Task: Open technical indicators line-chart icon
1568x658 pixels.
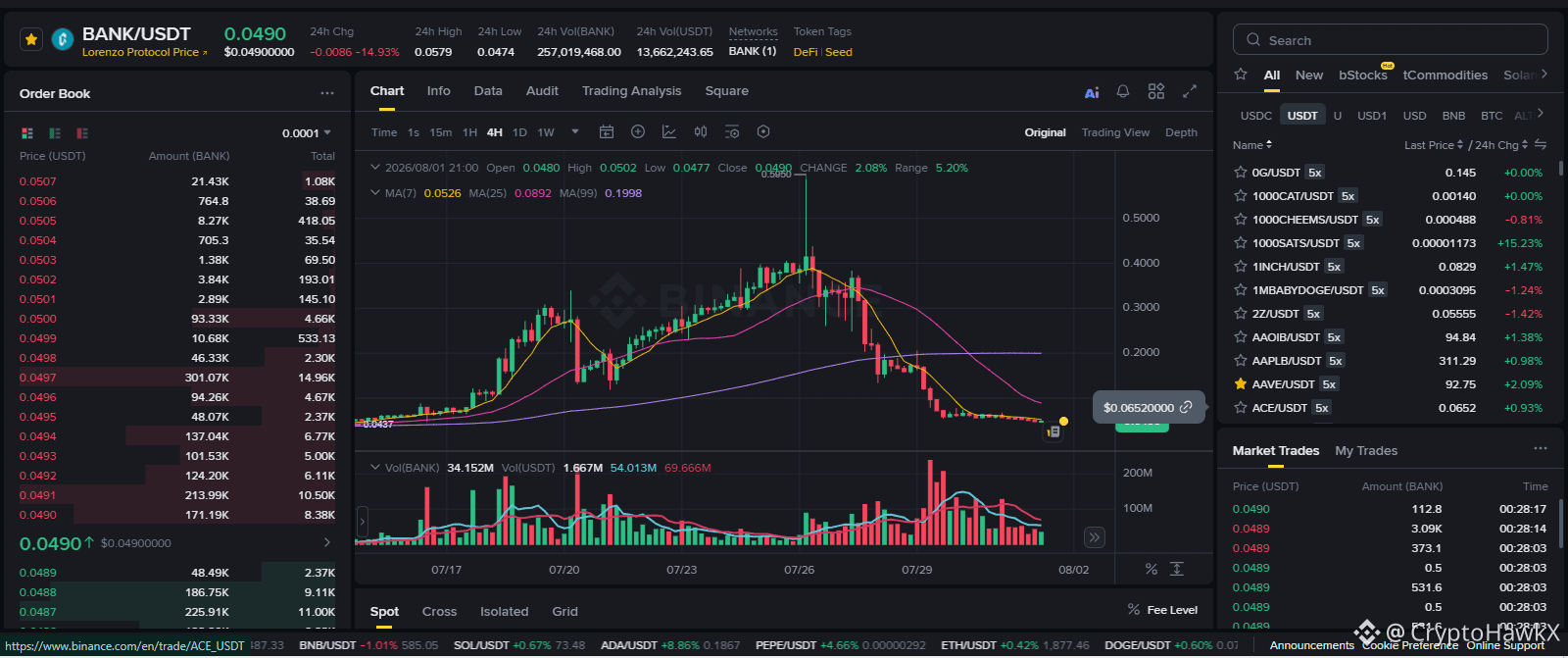Action: pos(669,131)
